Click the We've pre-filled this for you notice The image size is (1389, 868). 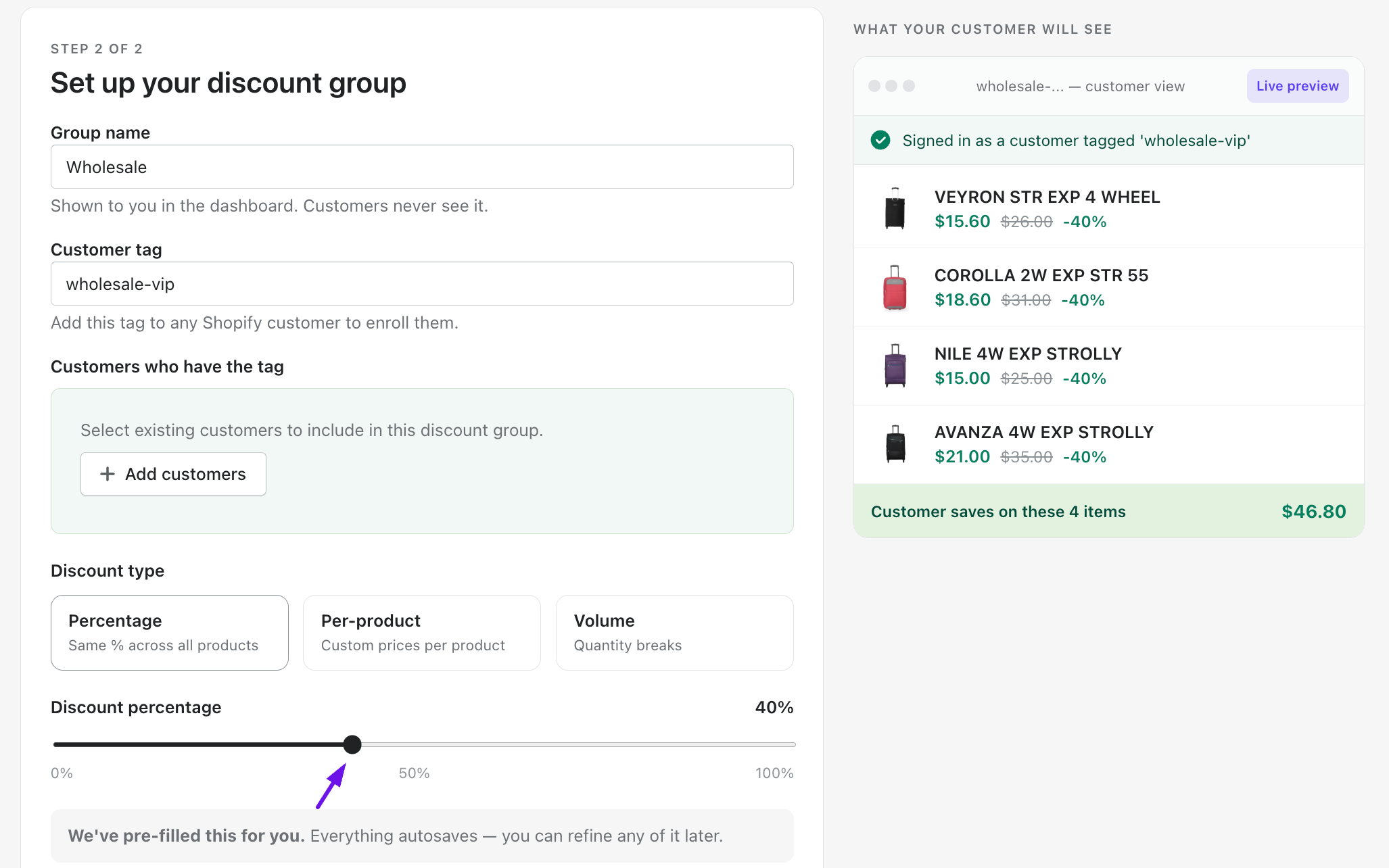coord(422,836)
